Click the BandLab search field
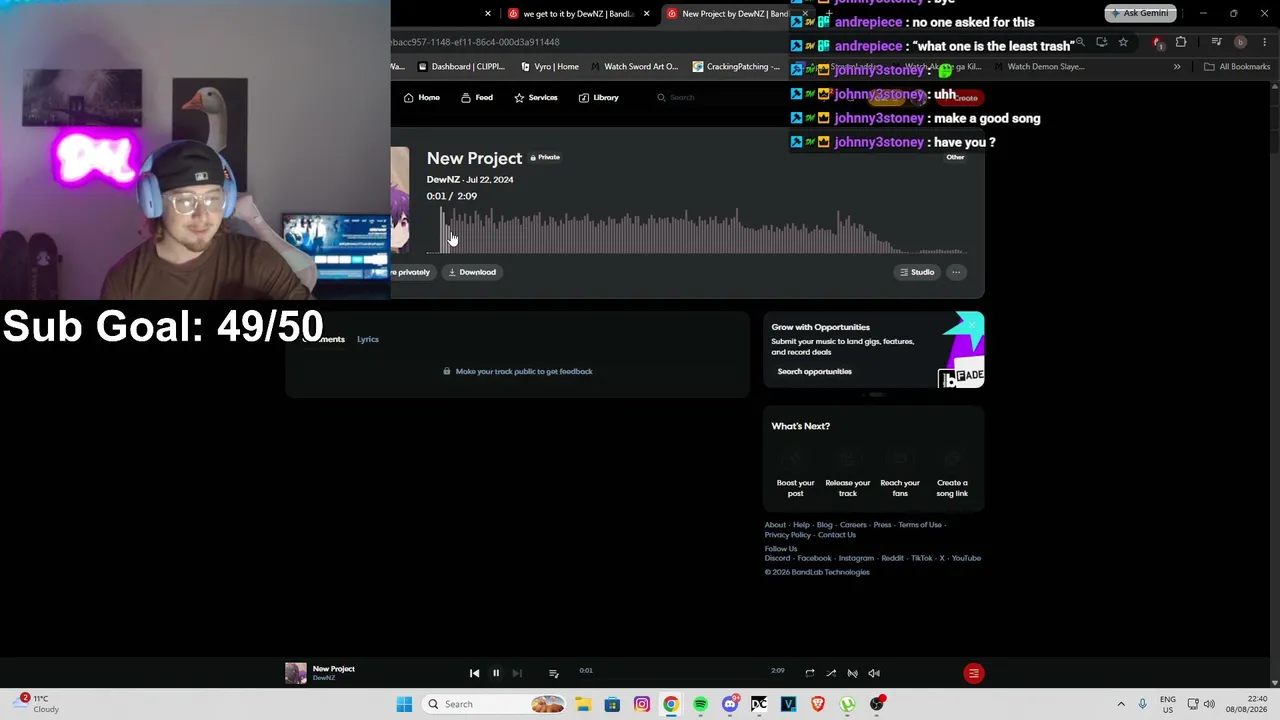 point(720,97)
